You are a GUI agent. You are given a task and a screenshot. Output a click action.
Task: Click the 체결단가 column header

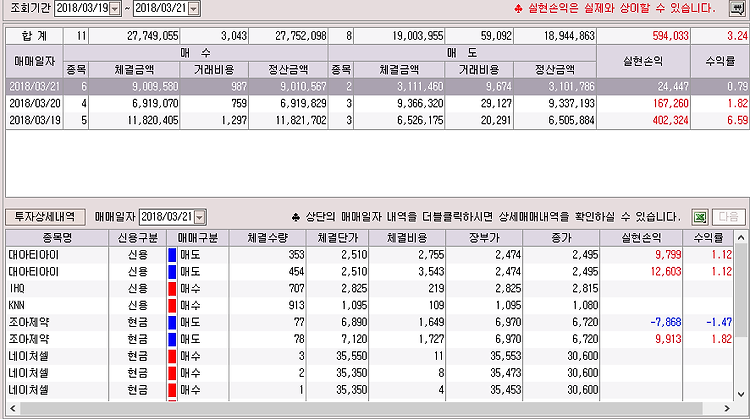click(337, 238)
